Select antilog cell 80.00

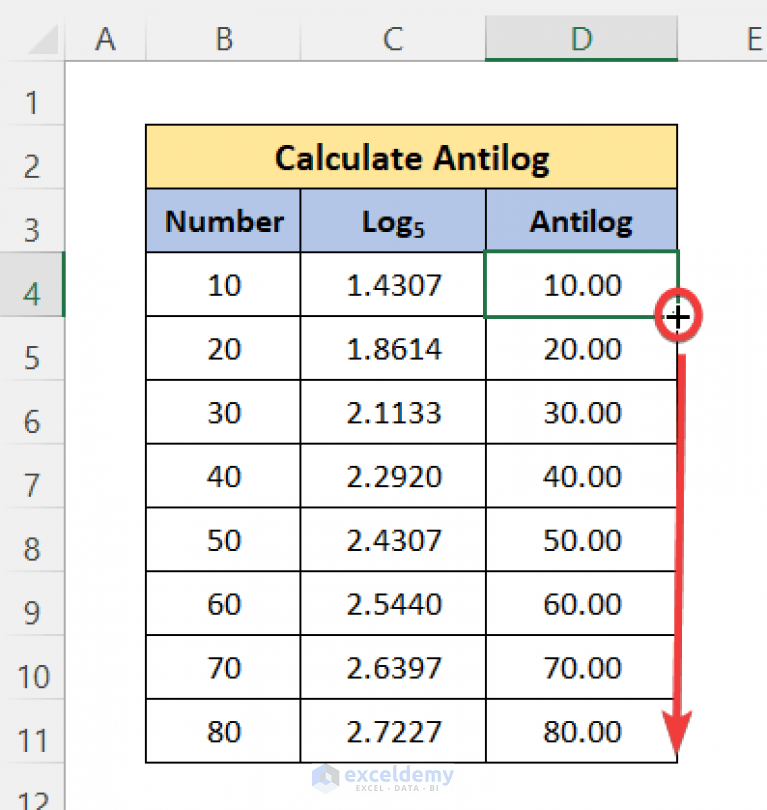coord(582,731)
